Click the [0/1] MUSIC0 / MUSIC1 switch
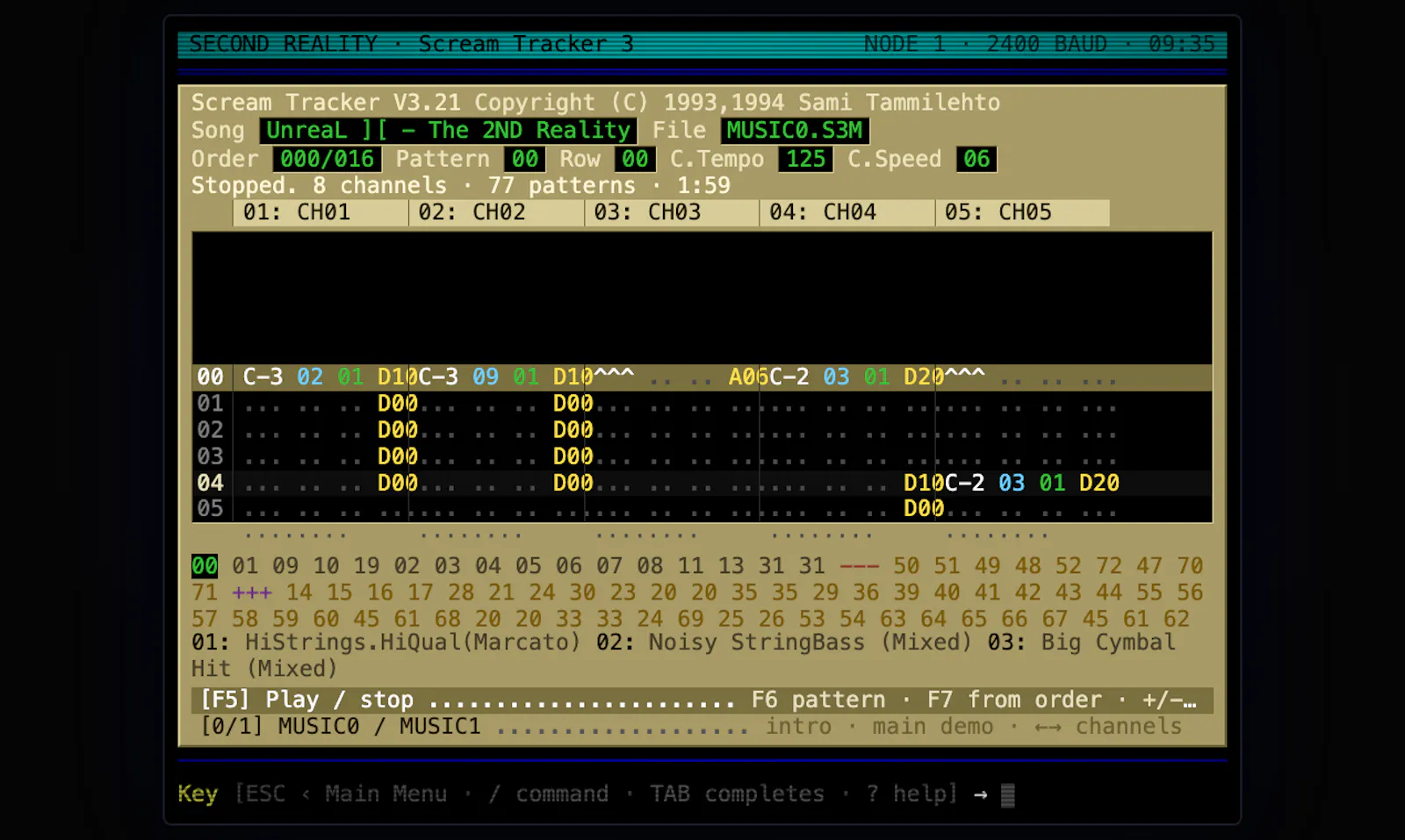 (x=342, y=727)
